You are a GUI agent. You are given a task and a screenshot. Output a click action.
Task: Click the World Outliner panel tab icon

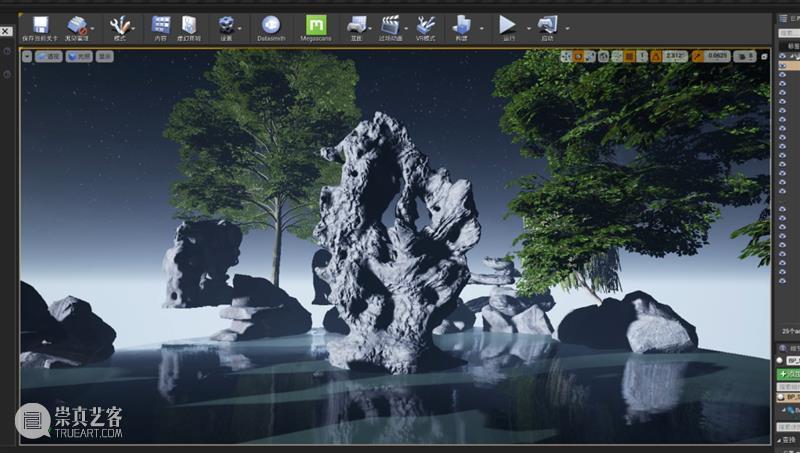click(x=783, y=19)
